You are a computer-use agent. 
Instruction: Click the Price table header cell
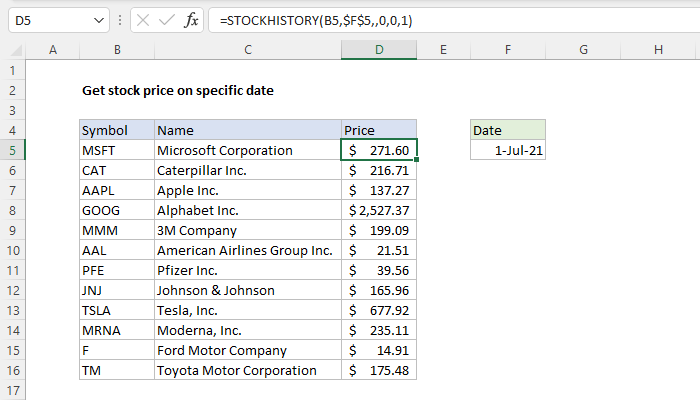(x=379, y=130)
